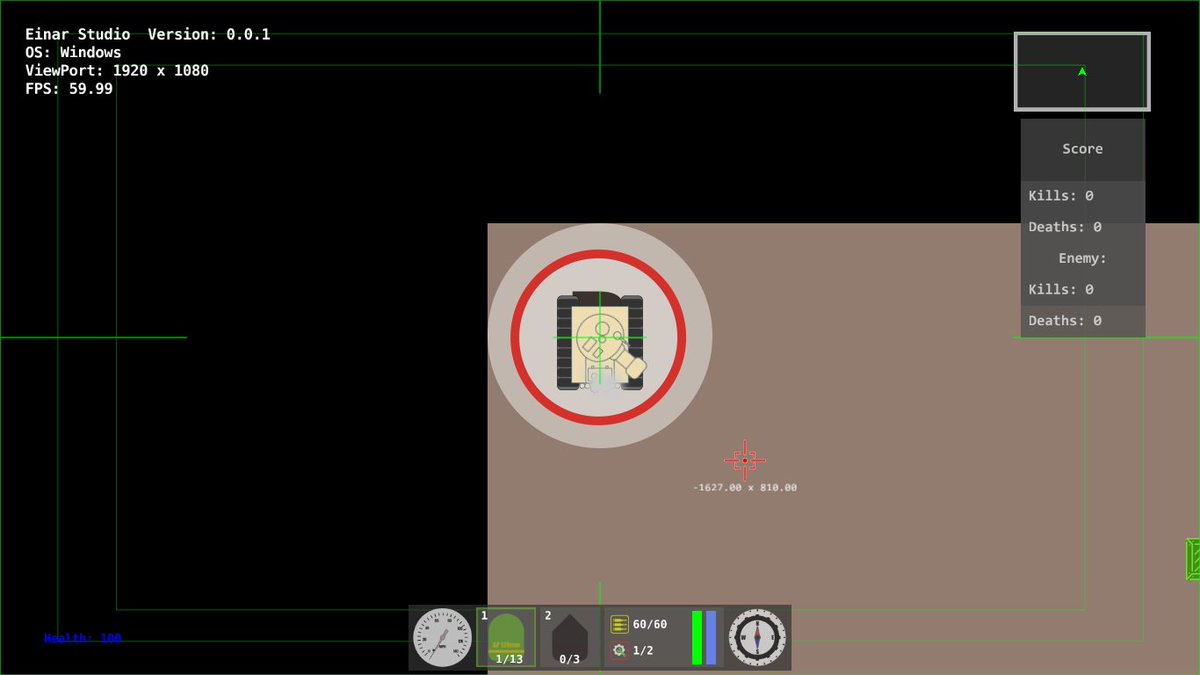Image resolution: width=1200 pixels, height=675 pixels.
Task: Click the FPS: 59.99 readout
Action: click(69, 88)
